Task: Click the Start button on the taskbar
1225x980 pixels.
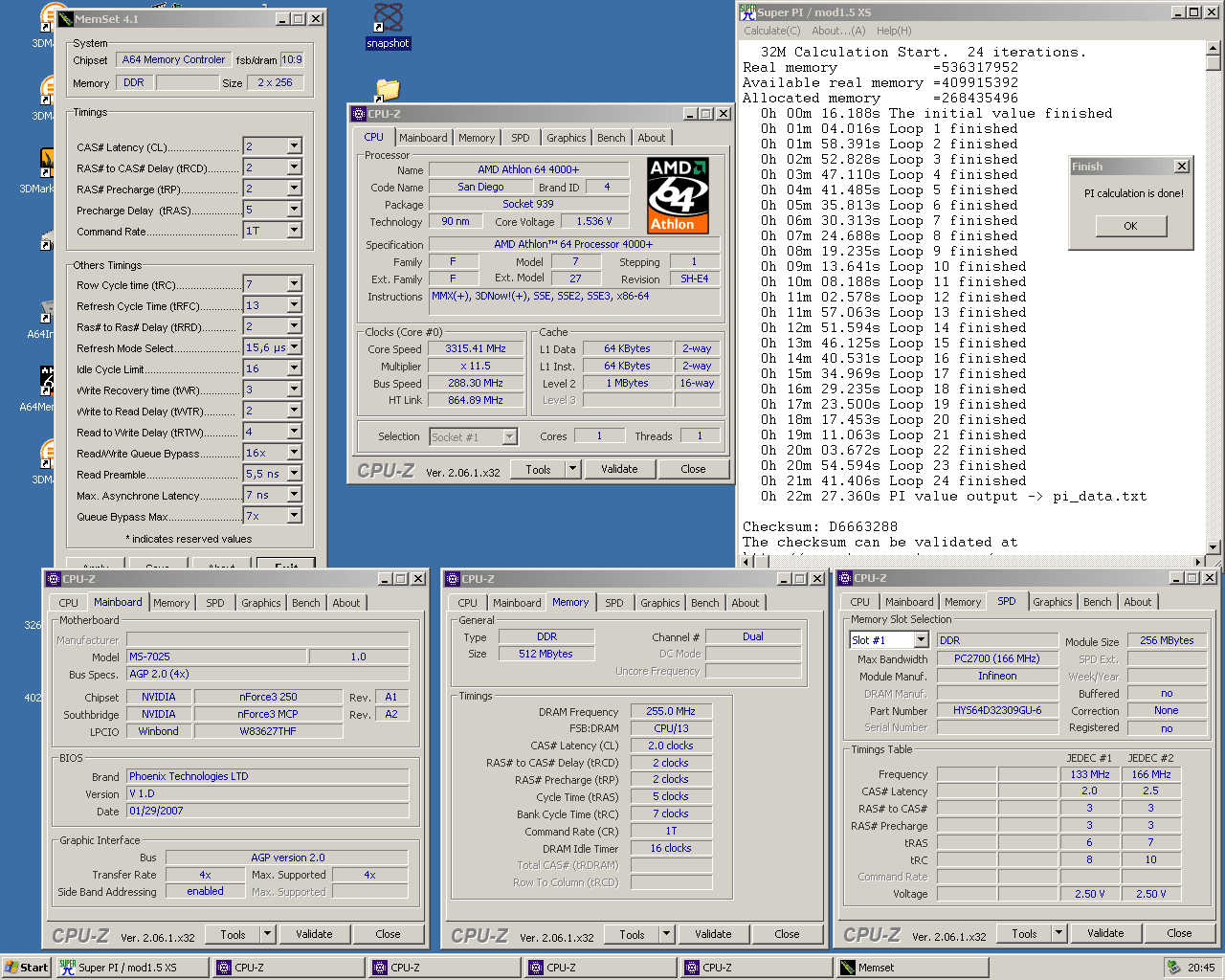Action: pyautogui.click(x=26, y=968)
